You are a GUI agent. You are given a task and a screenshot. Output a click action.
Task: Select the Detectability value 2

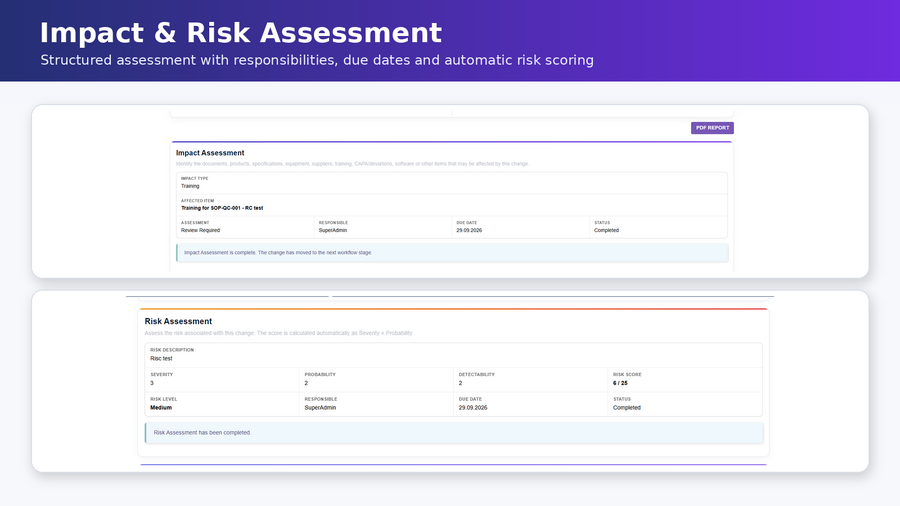coord(460,383)
